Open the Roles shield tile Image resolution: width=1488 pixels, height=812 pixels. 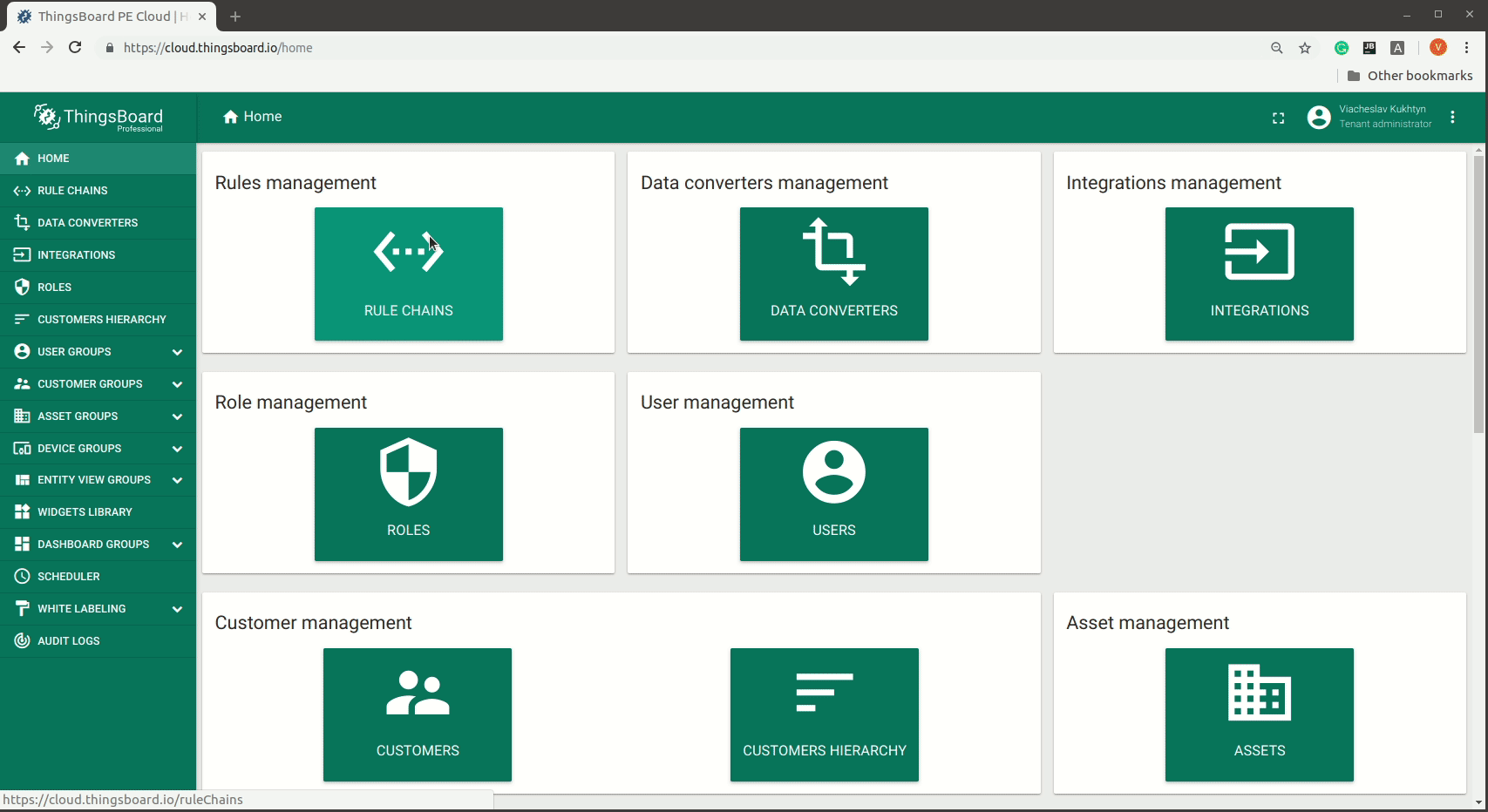click(408, 494)
